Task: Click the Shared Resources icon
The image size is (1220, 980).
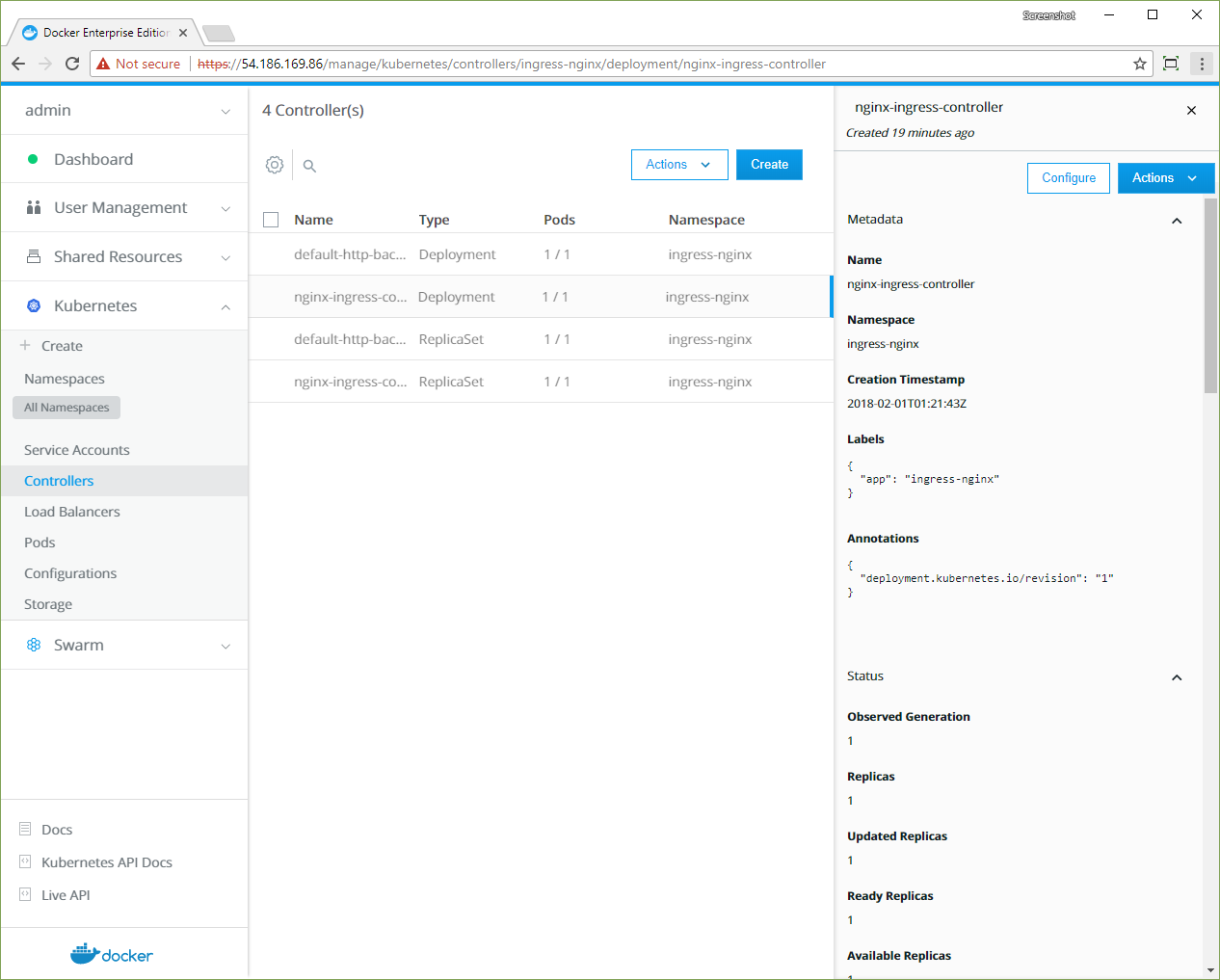Action: tap(34, 256)
